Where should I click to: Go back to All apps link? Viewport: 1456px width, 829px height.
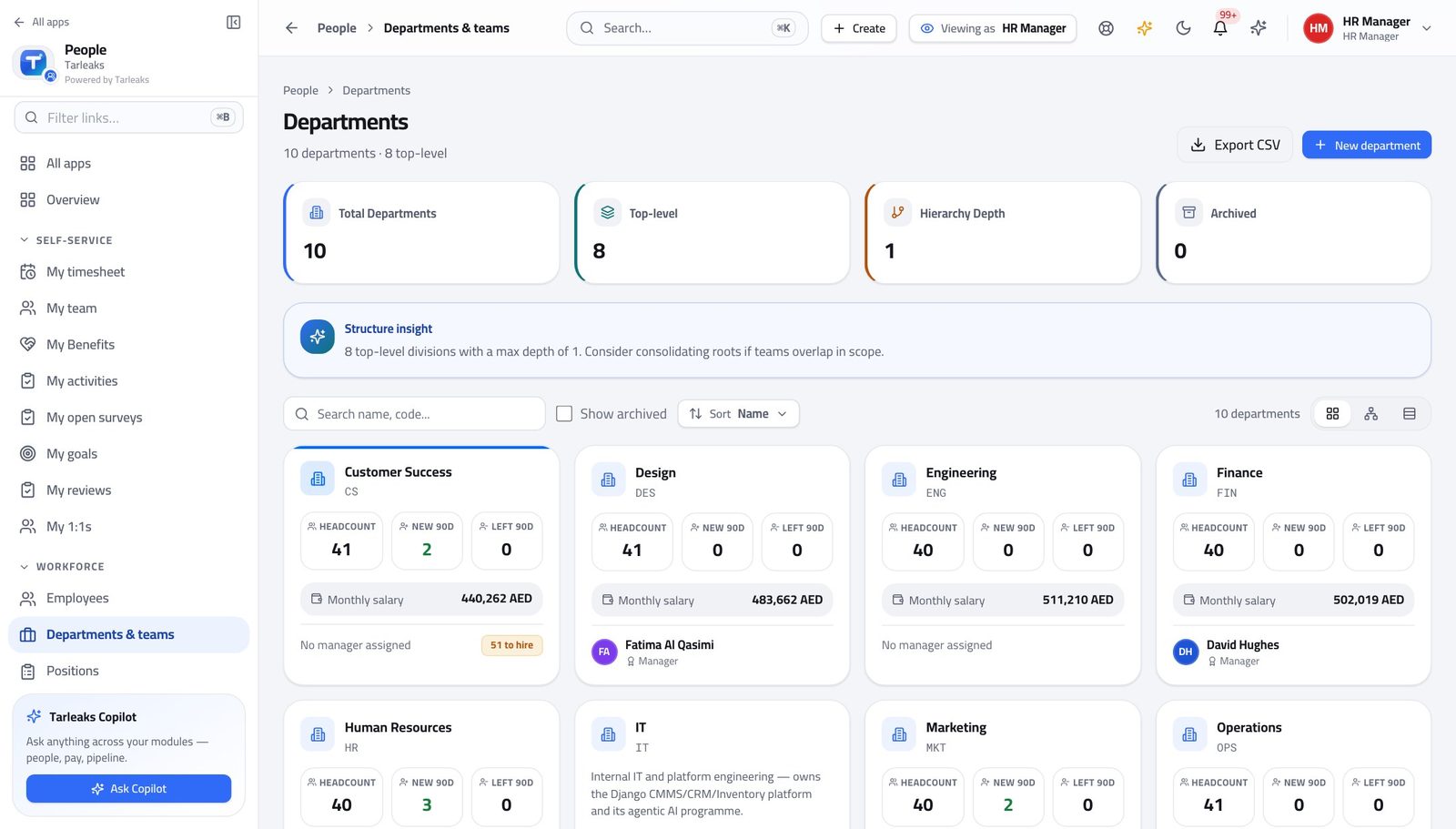(x=42, y=22)
